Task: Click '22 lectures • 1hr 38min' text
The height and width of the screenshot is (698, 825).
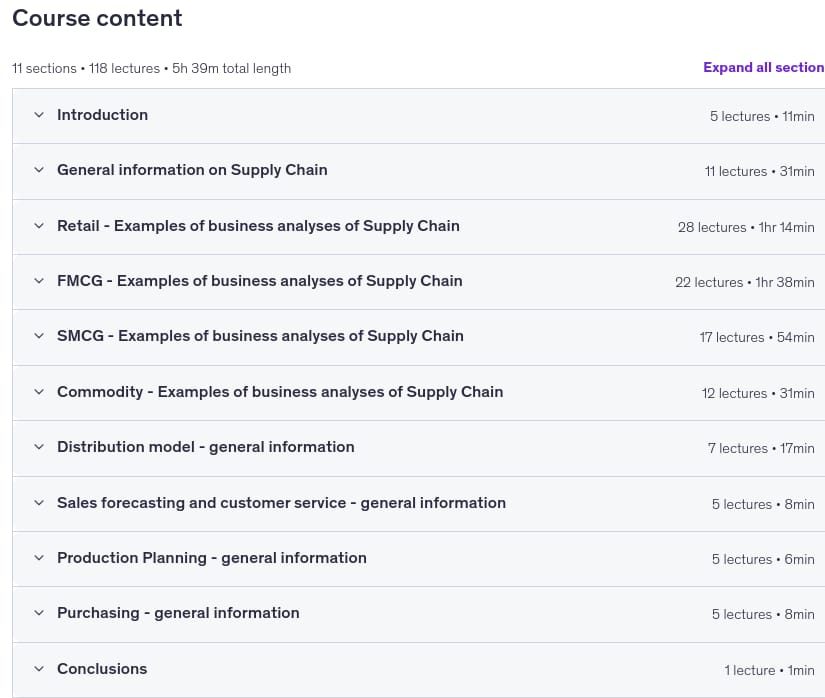Action: (x=744, y=282)
